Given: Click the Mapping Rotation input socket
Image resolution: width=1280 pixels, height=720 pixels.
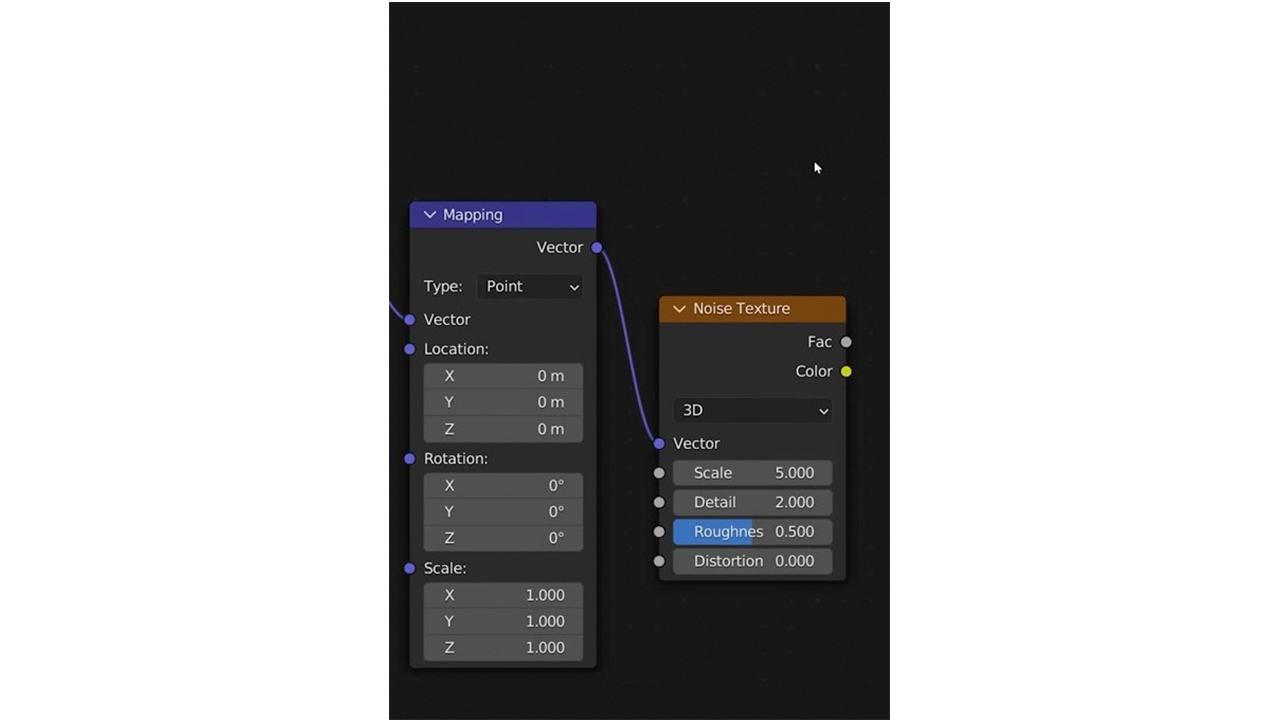Looking at the screenshot, I should (410, 459).
